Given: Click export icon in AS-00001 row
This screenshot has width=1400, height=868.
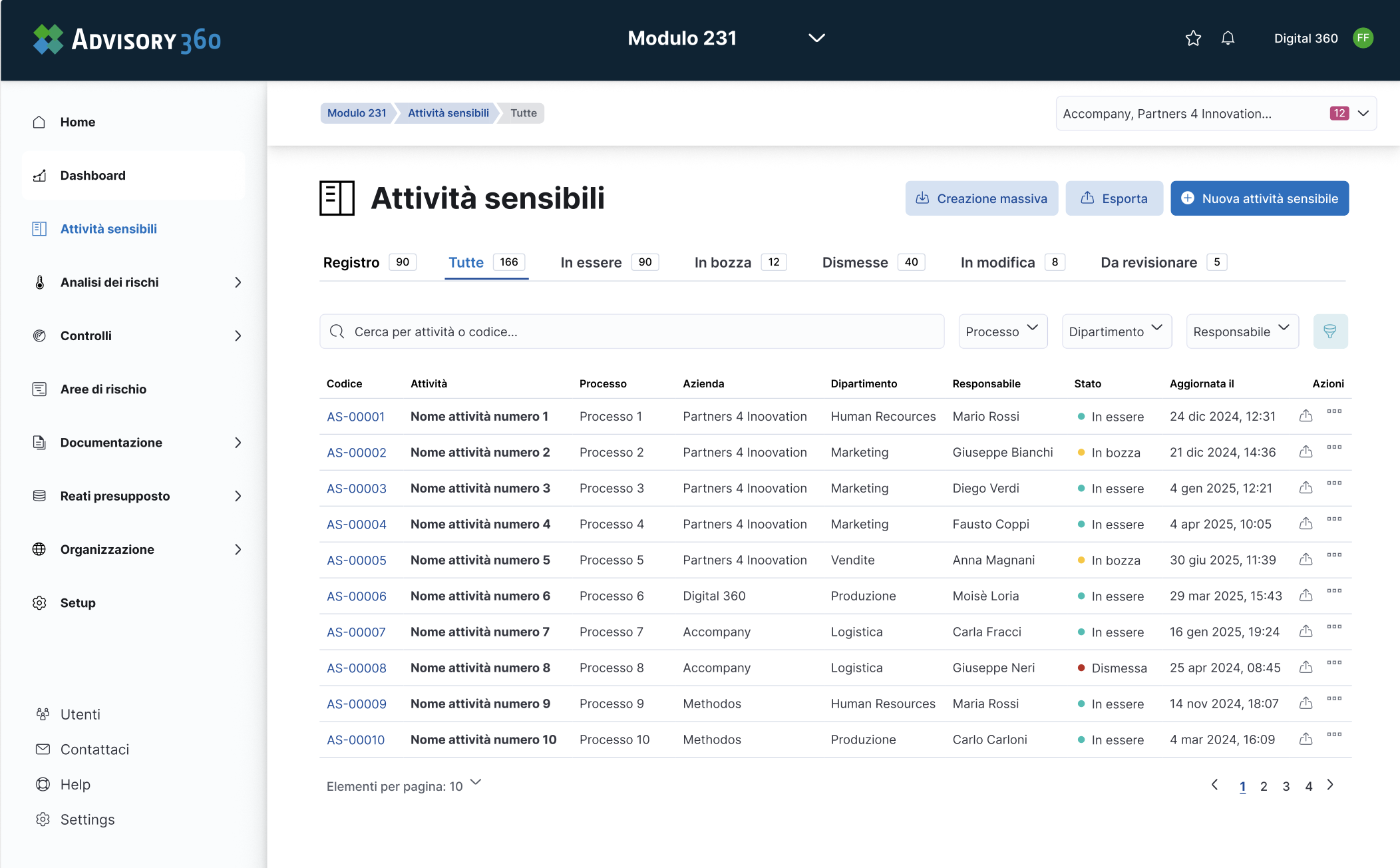Looking at the screenshot, I should pyautogui.click(x=1306, y=416).
